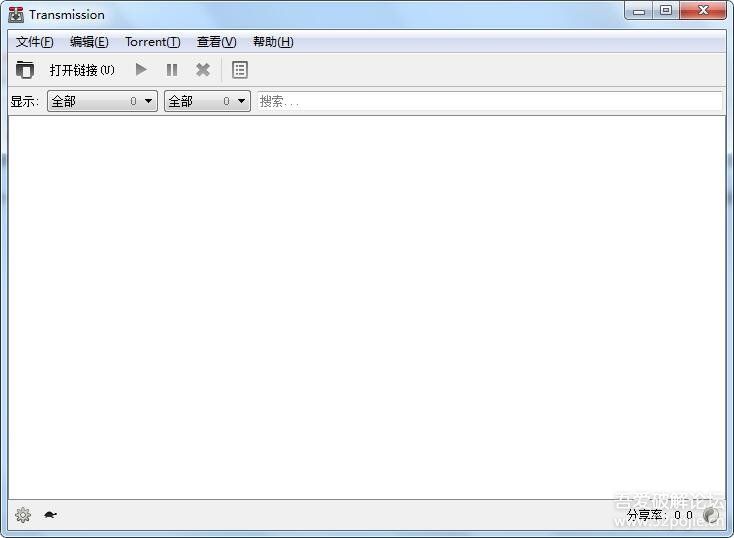Open the 文件(F) menu
Viewport: 734px width, 538px height.
[35, 42]
